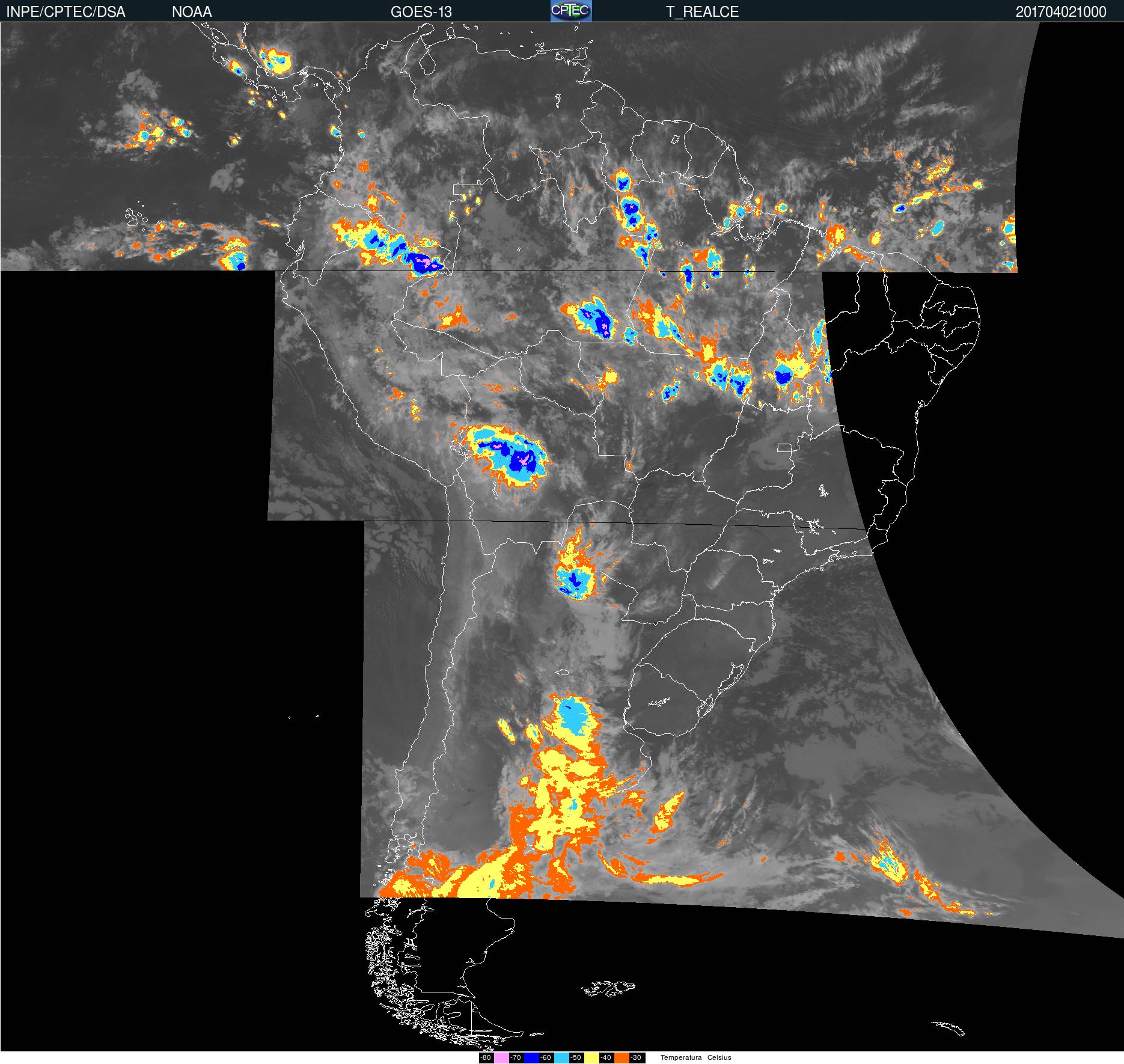Click the yellow legend swatch
The width and height of the screenshot is (1124, 1064).
pos(591,1057)
